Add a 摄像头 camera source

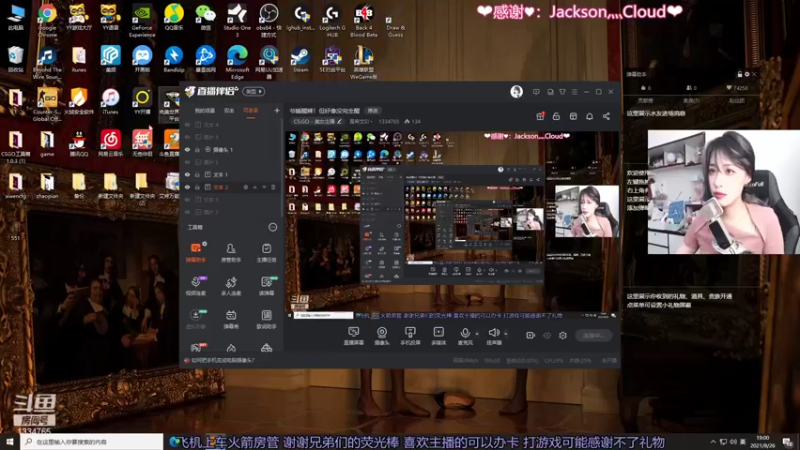(x=382, y=336)
